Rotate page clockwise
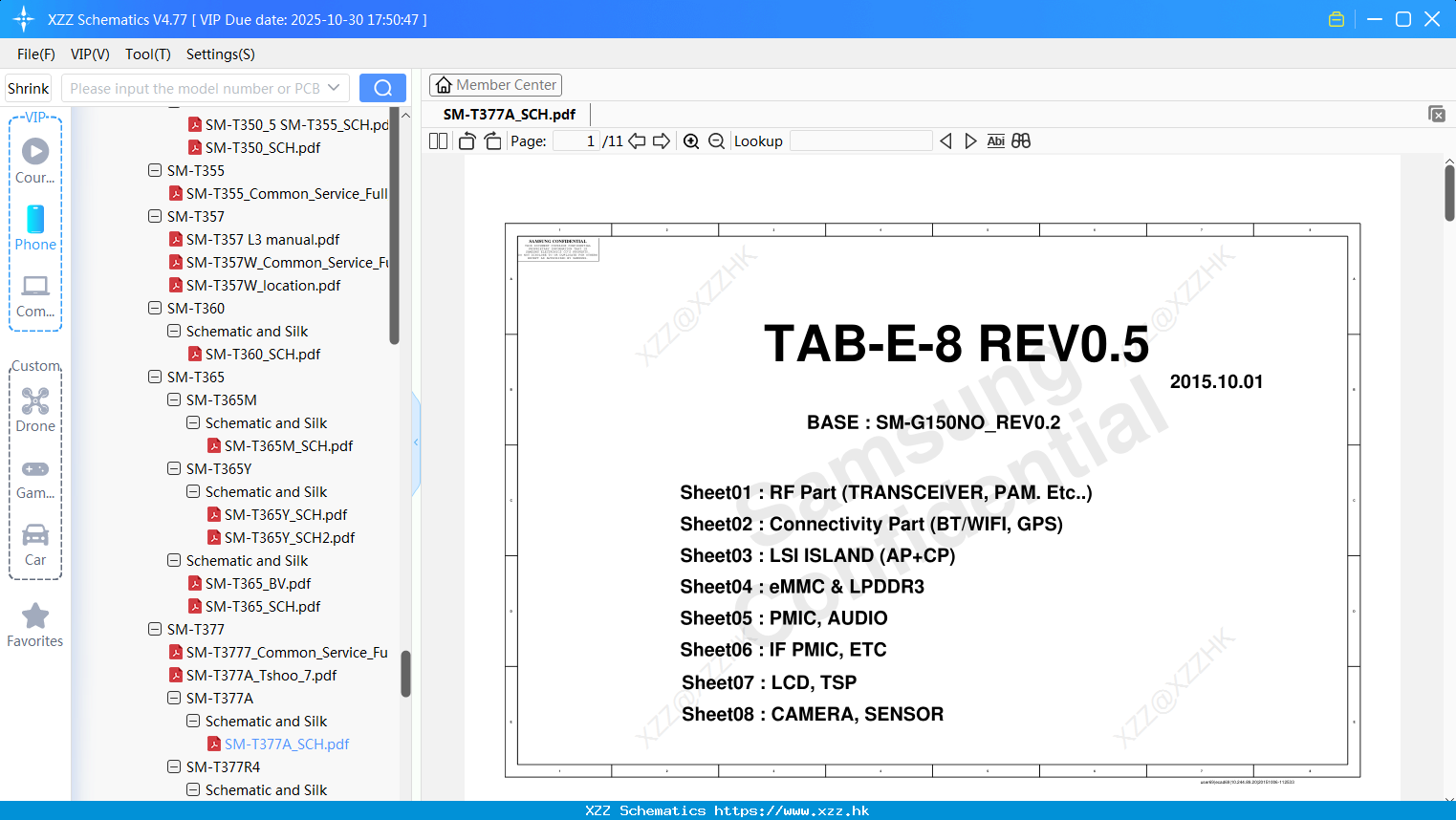Image resolution: width=1456 pixels, height=820 pixels. pos(492,140)
